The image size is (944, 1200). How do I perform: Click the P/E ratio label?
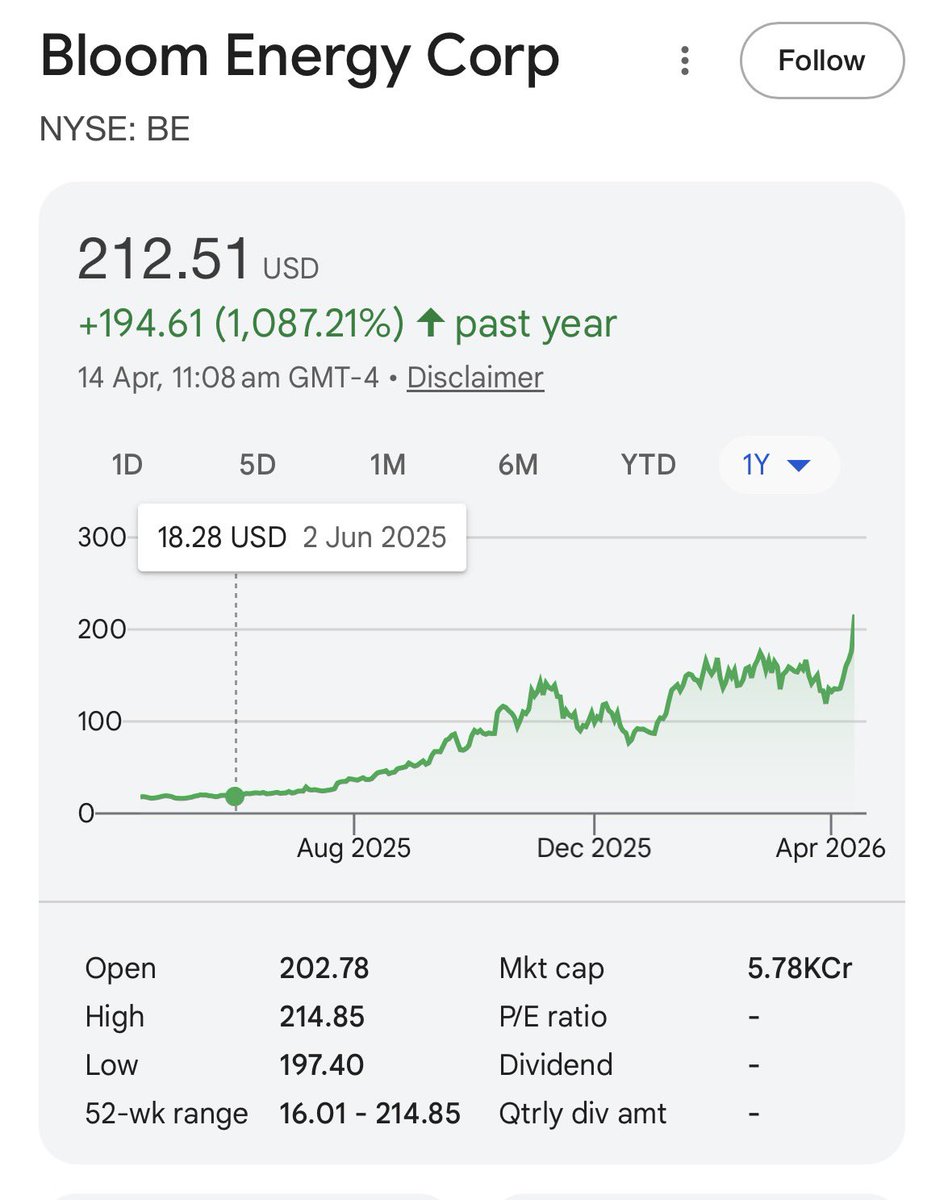coord(553,1017)
